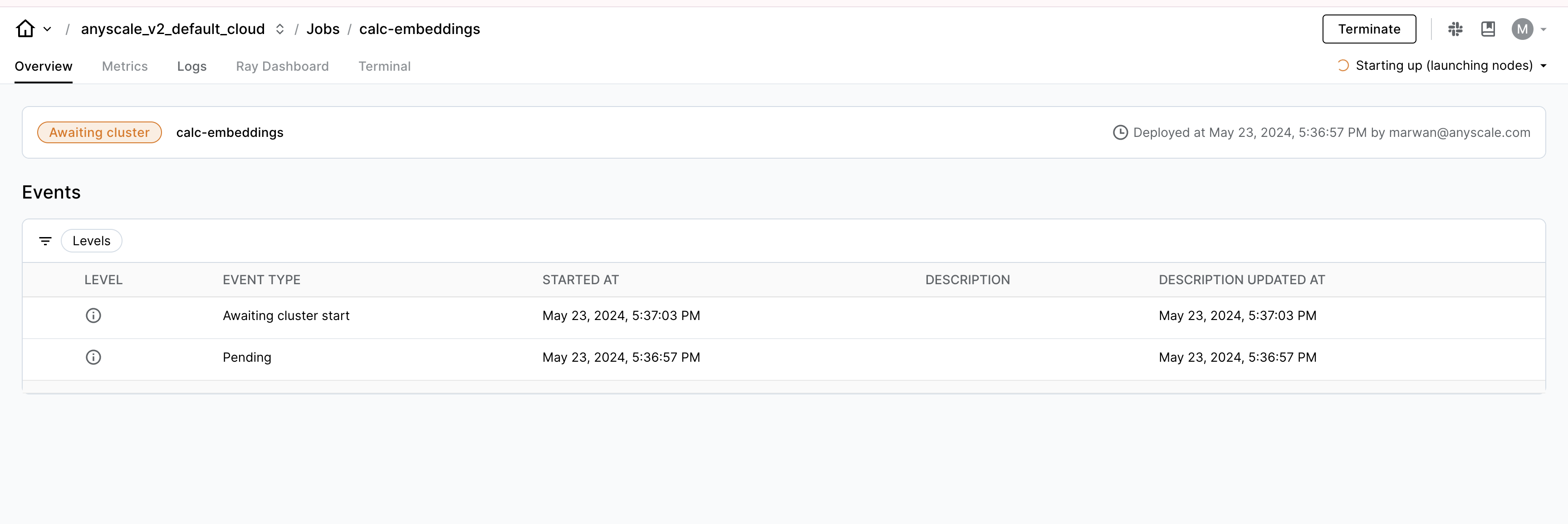Click calc-embeddings job name in card

coord(230,132)
